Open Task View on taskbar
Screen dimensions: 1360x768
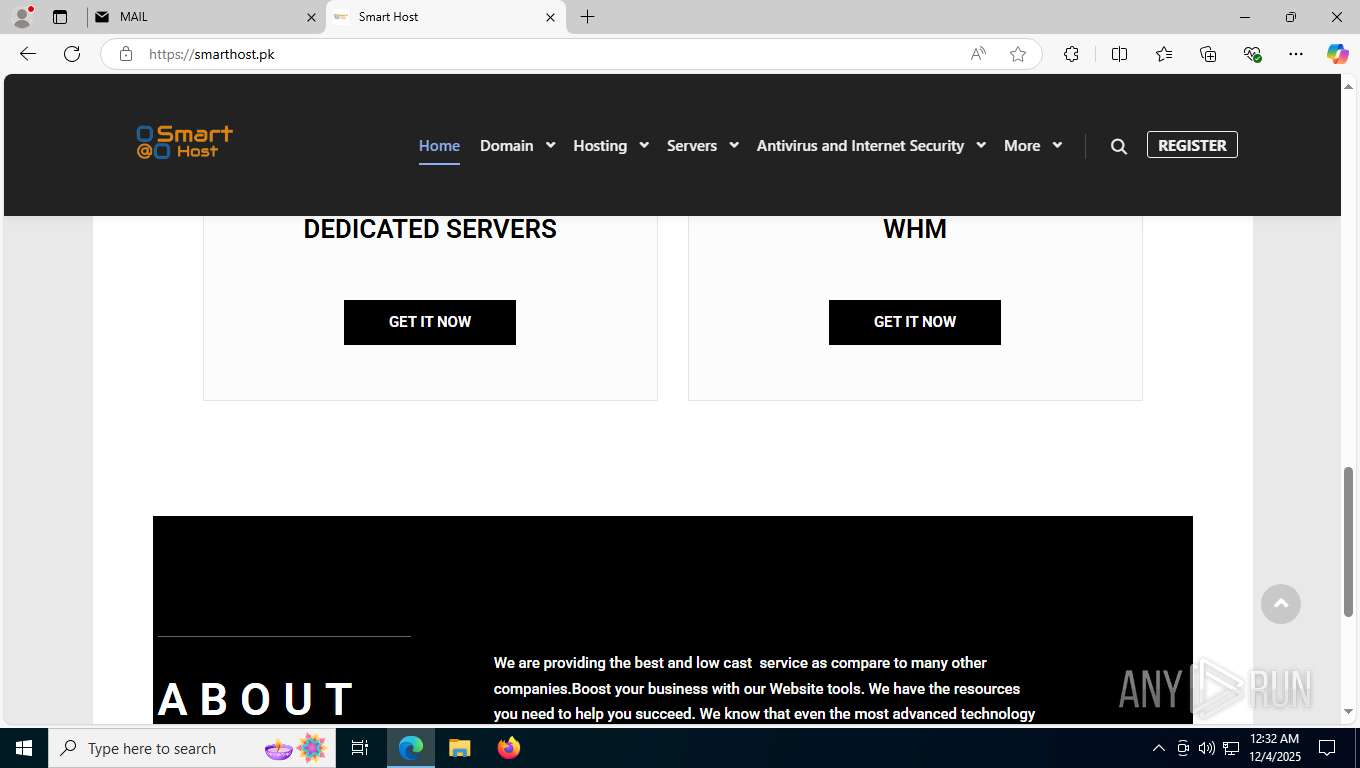[x=360, y=748]
